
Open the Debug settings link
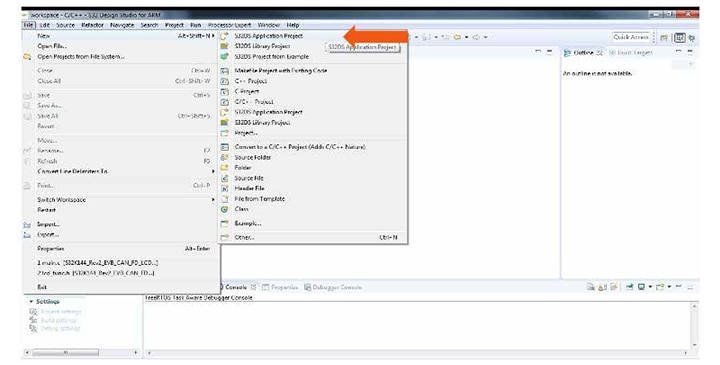(60, 328)
